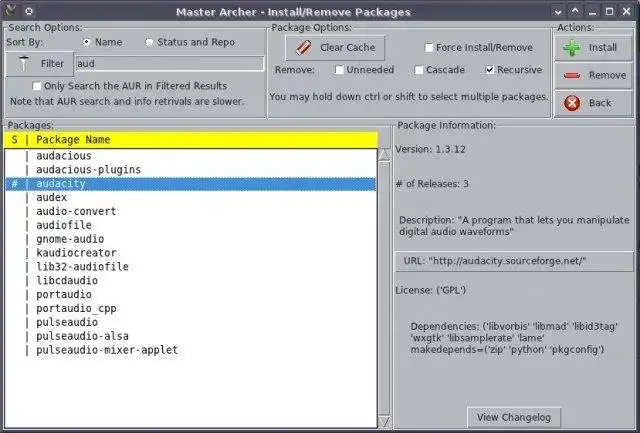Select the audacious package
Image resolution: width=640 pixels, height=433 pixels.
191,156
